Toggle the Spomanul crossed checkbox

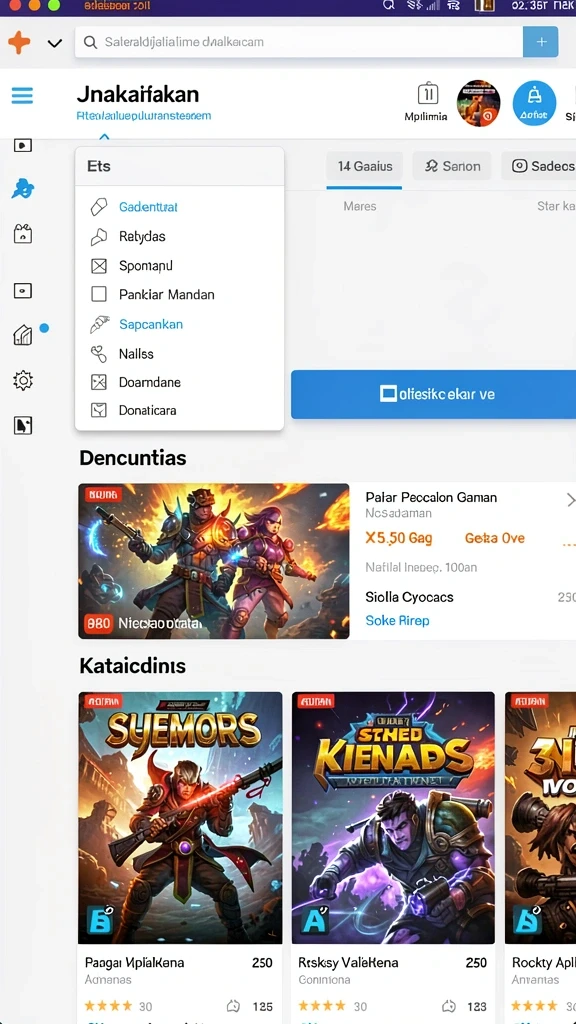tap(99, 266)
